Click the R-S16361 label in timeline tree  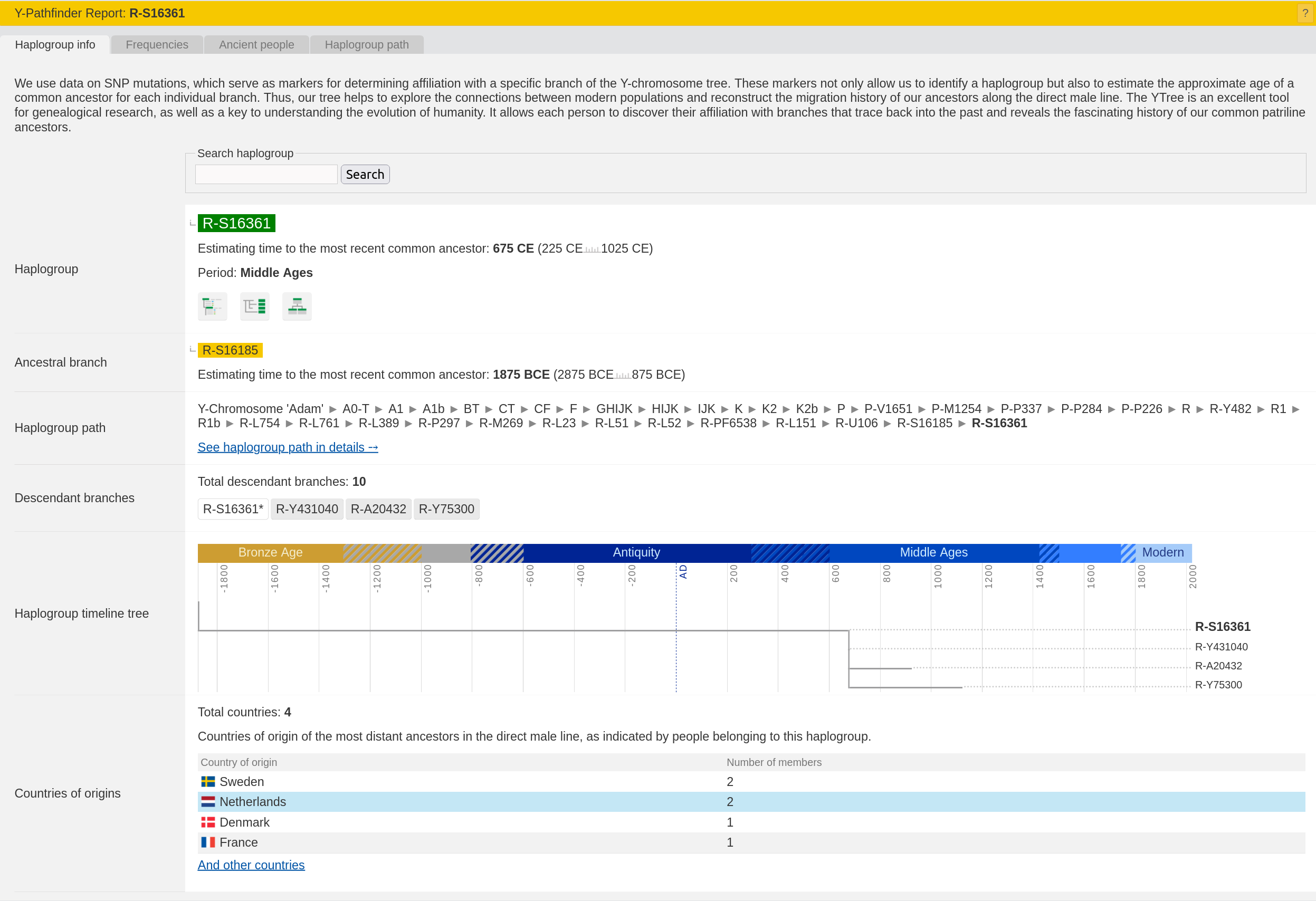tap(1222, 627)
